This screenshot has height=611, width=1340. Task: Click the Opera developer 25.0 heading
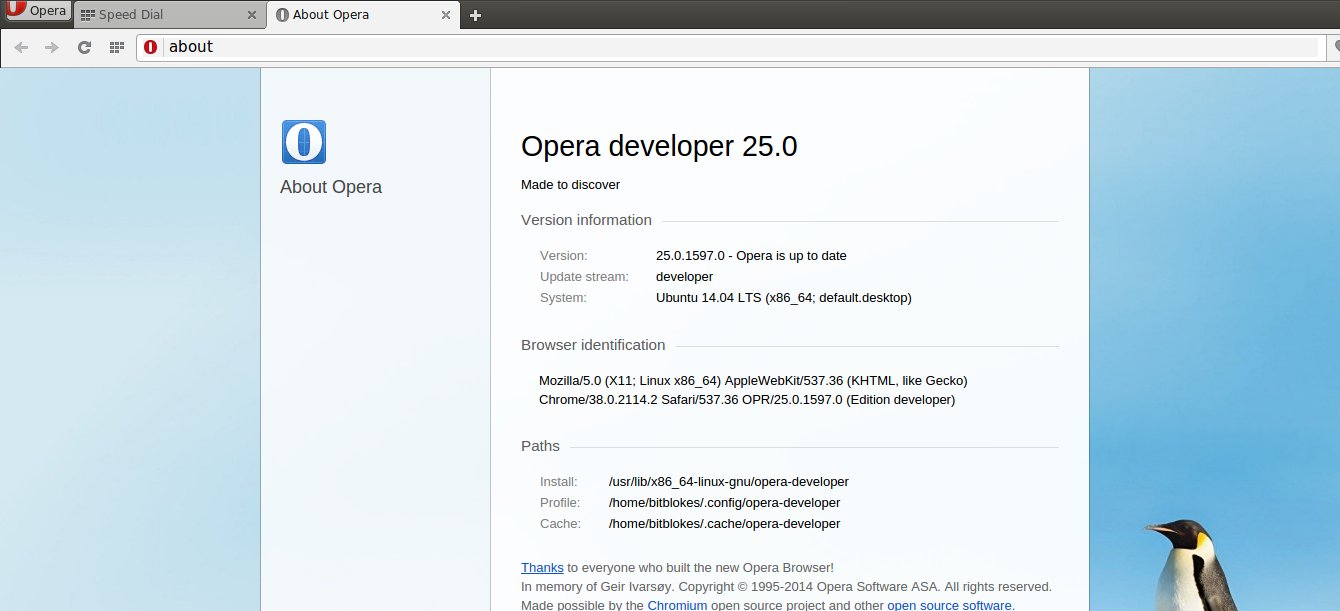pos(659,146)
